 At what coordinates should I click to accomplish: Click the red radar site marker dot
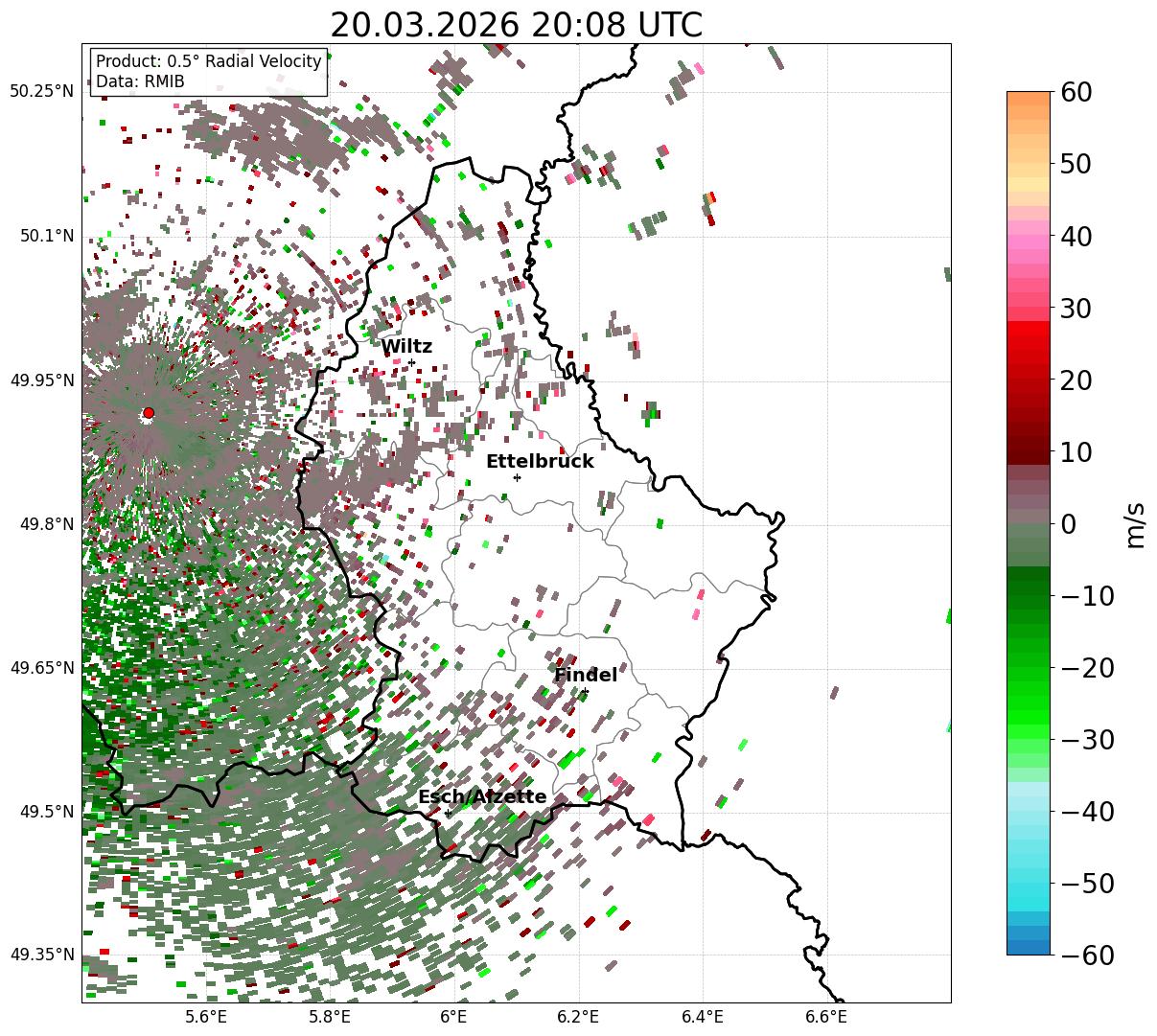(148, 413)
